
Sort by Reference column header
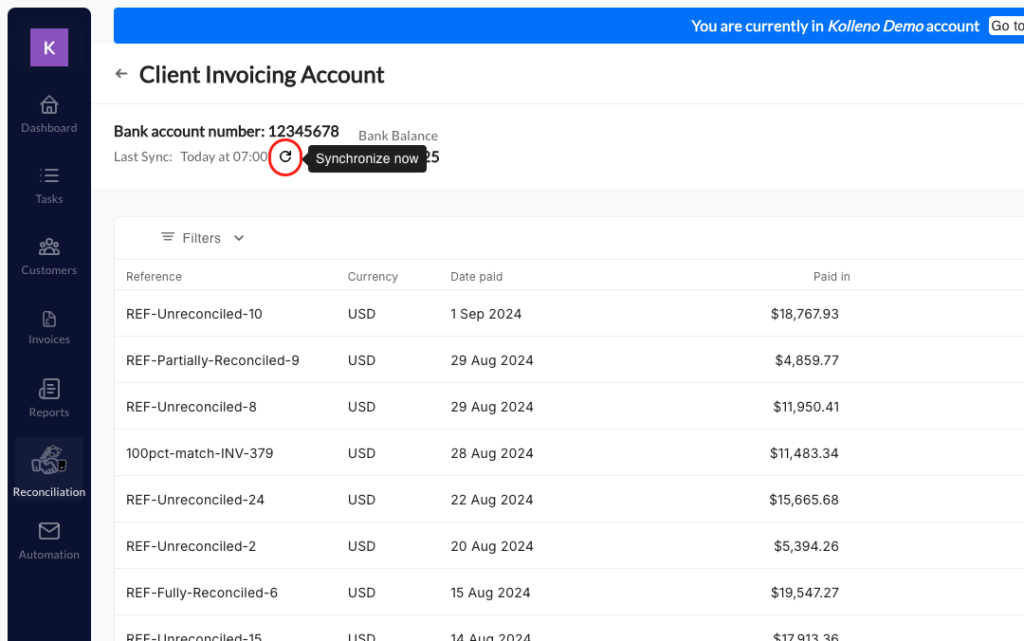[154, 276]
